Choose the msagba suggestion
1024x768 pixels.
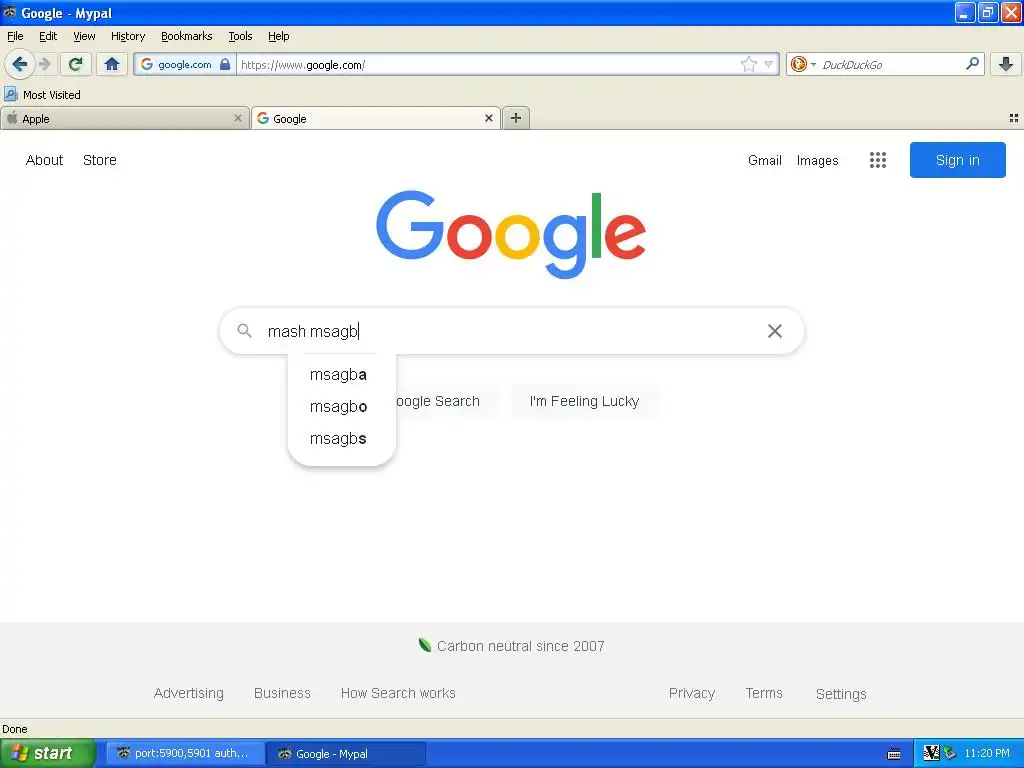point(342,374)
